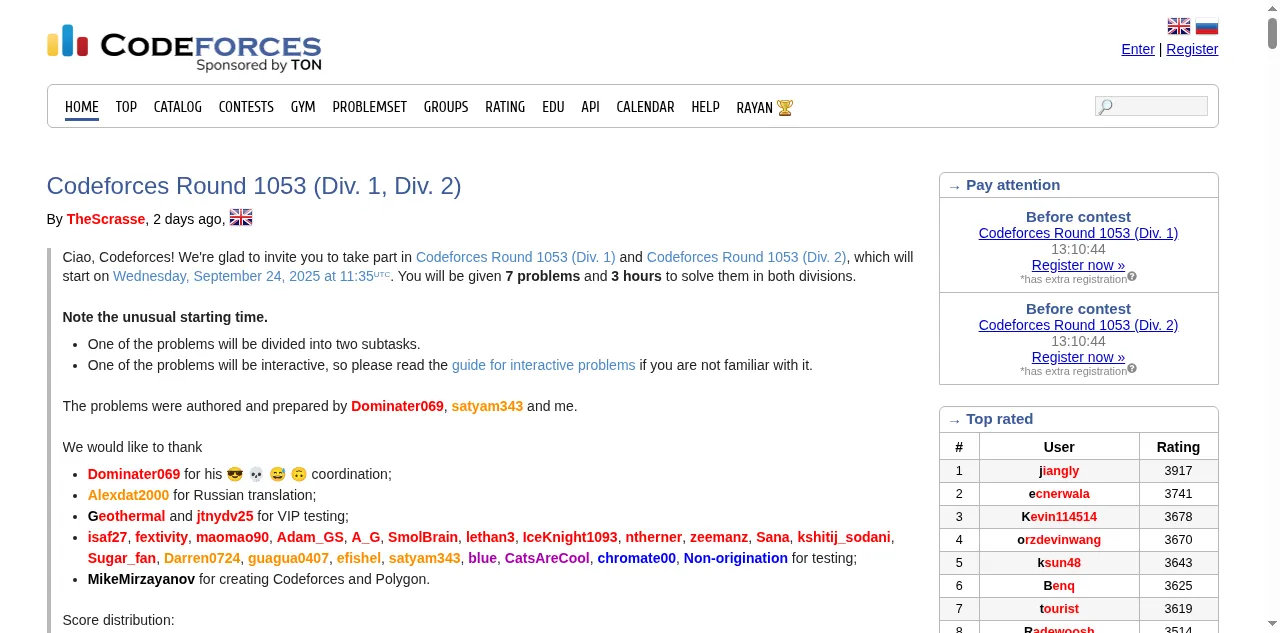1280x633 pixels.
Task: Open the blog post title link
Action: pyautogui.click(x=254, y=186)
